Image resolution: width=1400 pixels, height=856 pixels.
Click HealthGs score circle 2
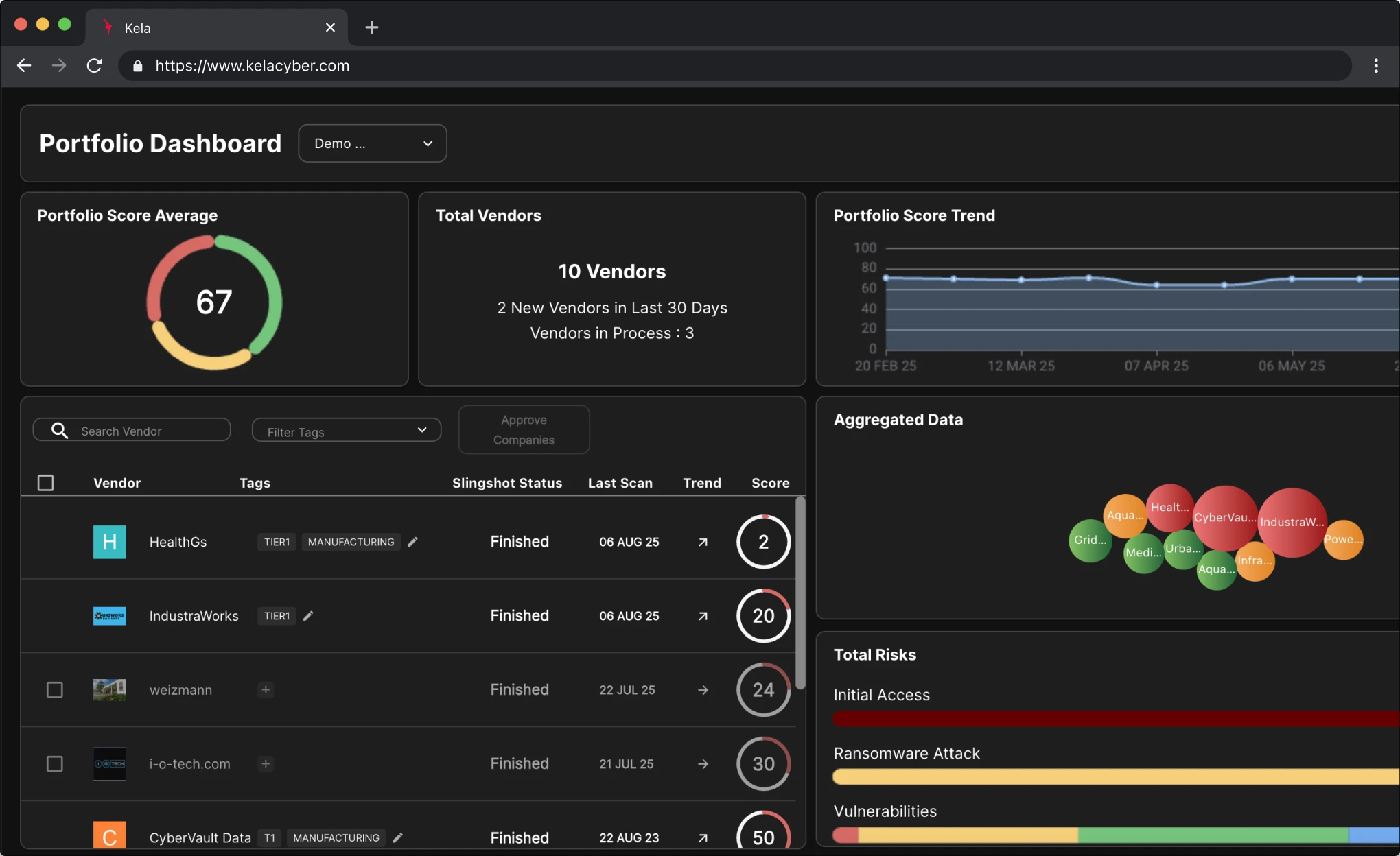click(x=764, y=542)
